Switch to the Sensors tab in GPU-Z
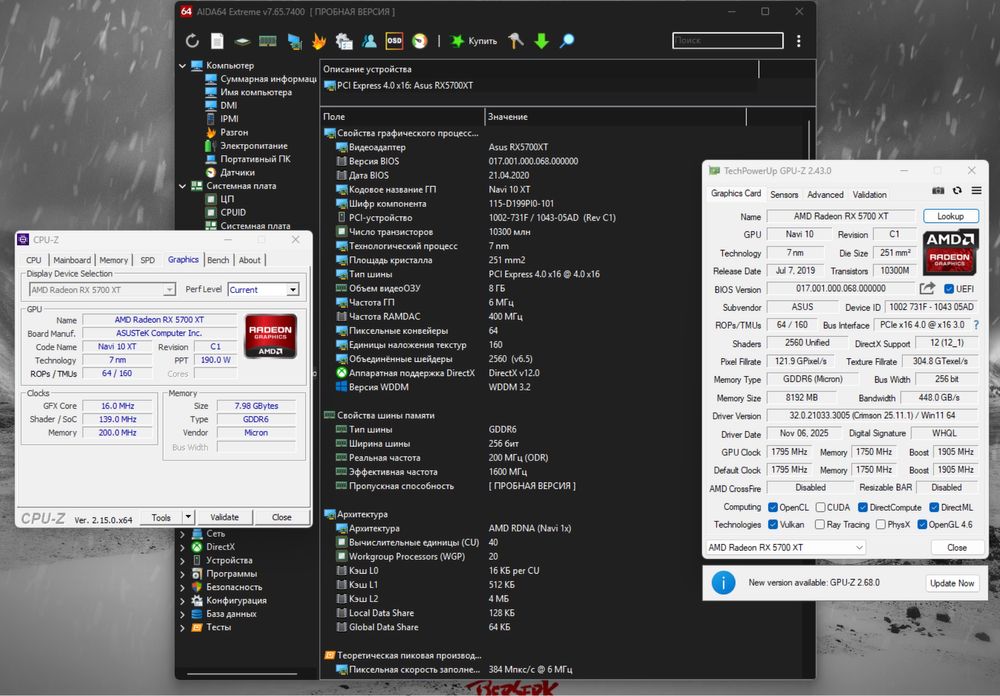The width and height of the screenshot is (1000, 696). tap(784, 195)
